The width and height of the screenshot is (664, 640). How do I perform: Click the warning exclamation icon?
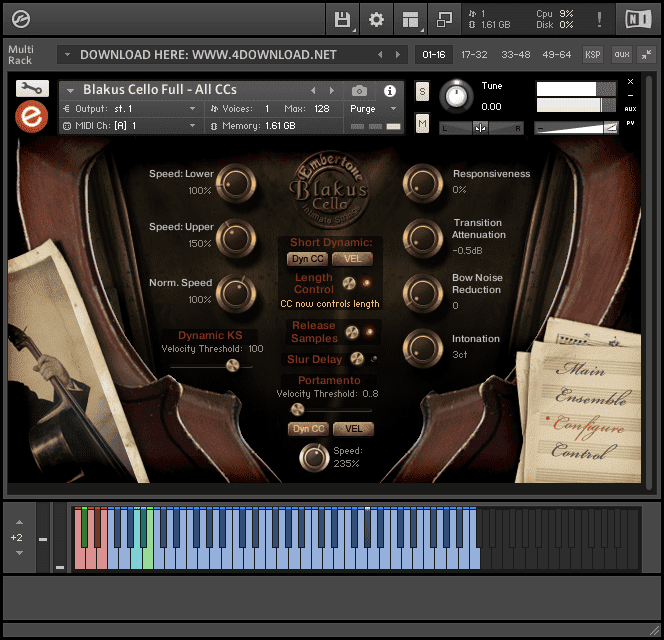599,19
